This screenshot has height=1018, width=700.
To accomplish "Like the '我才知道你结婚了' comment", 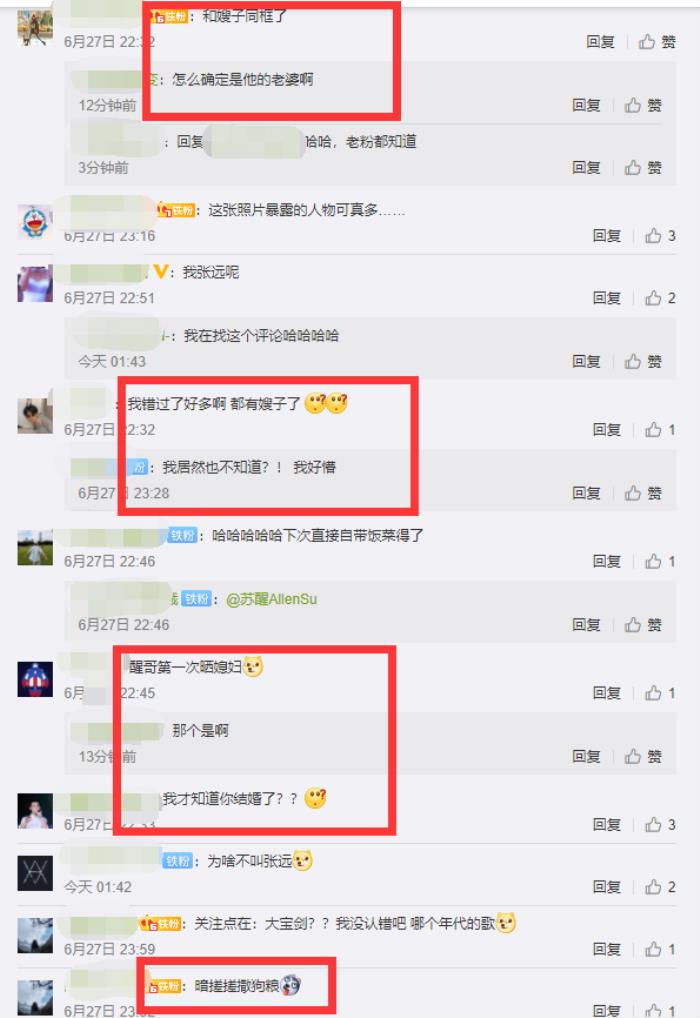I will click(x=660, y=825).
